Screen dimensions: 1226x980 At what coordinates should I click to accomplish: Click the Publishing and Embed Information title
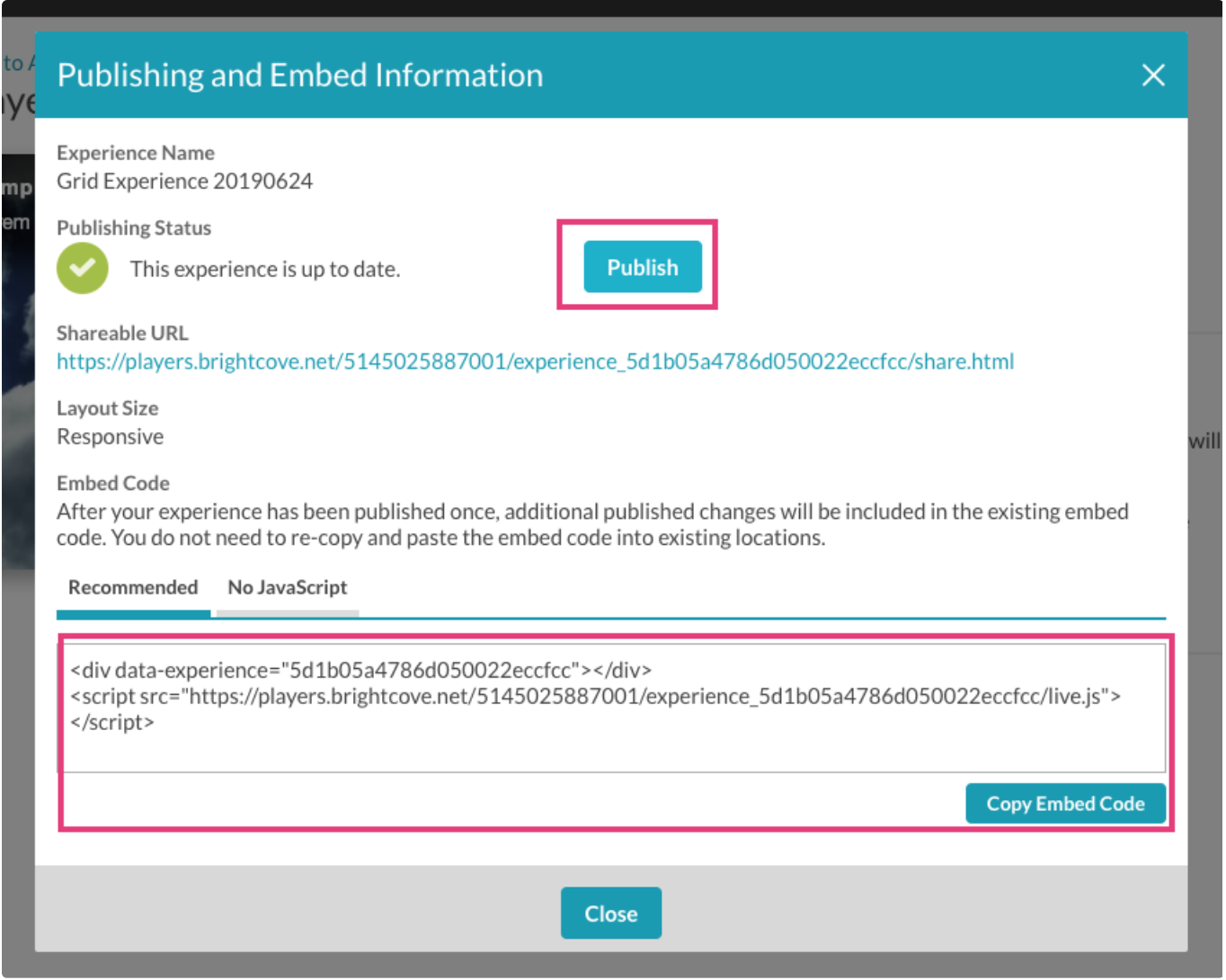(300, 76)
